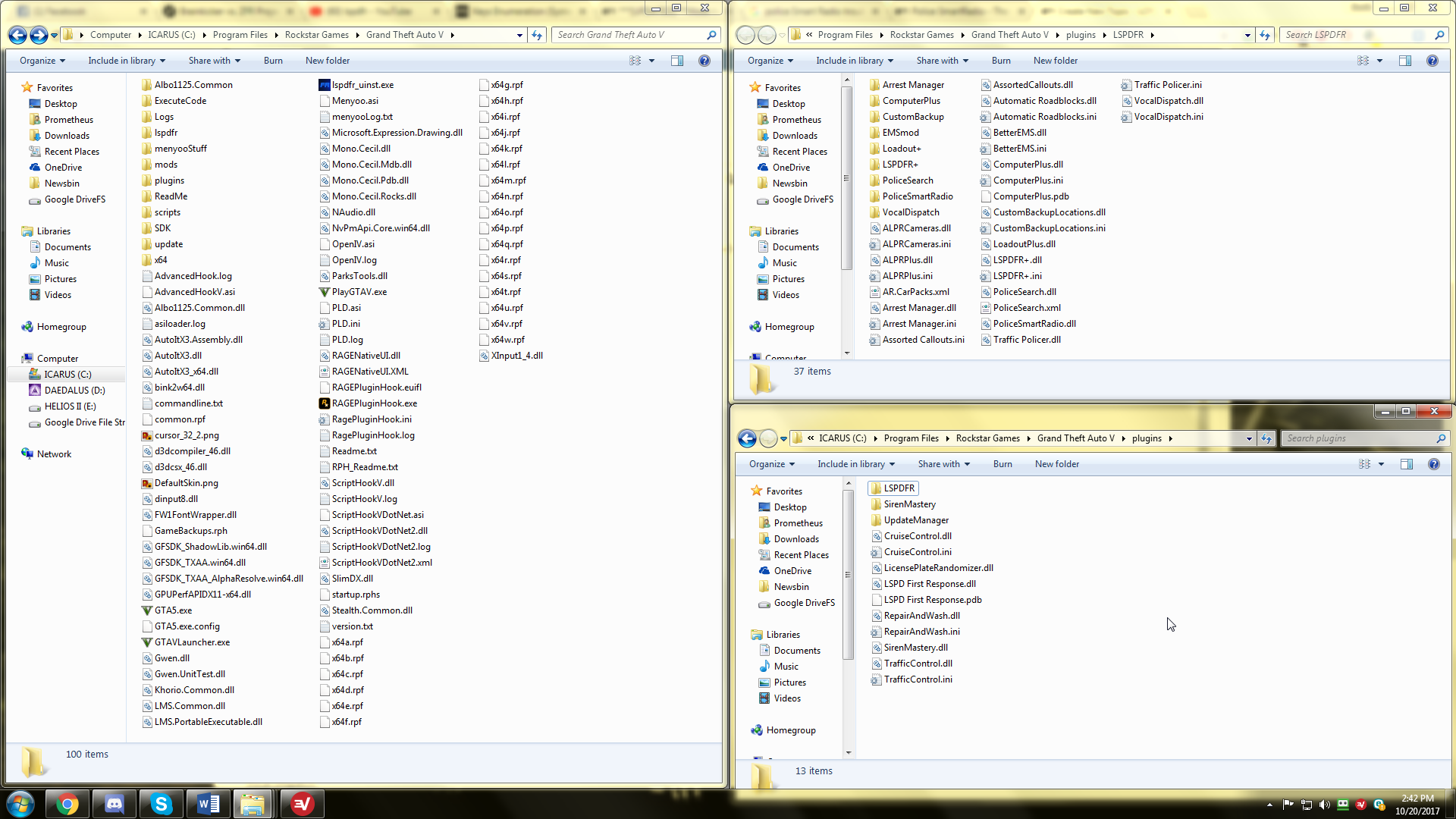The image size is (1456, 819).
Task: Toggle preview pane in plugins window
Action: (1407, 464)
